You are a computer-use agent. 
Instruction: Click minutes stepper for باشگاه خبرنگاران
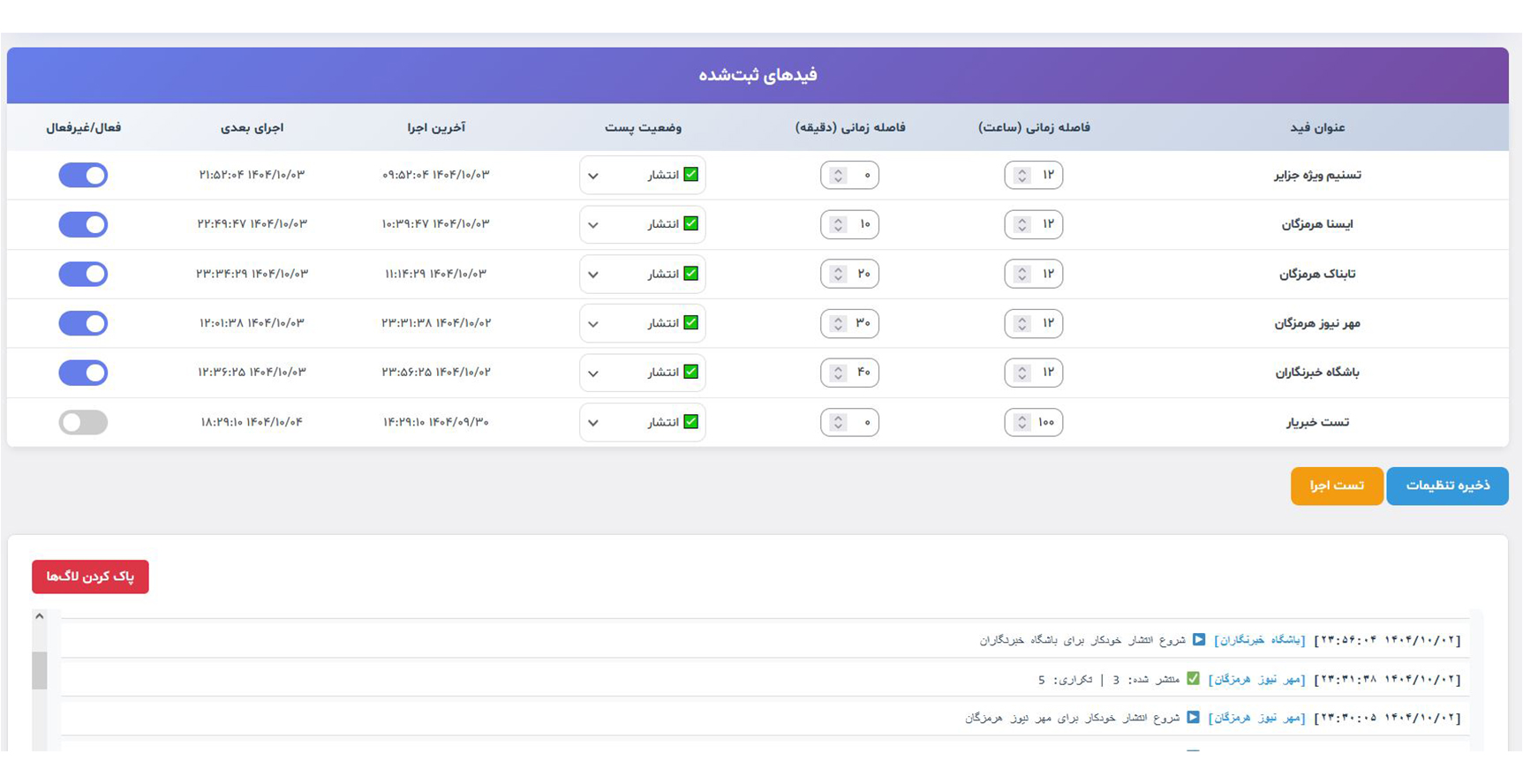point(838,373)
